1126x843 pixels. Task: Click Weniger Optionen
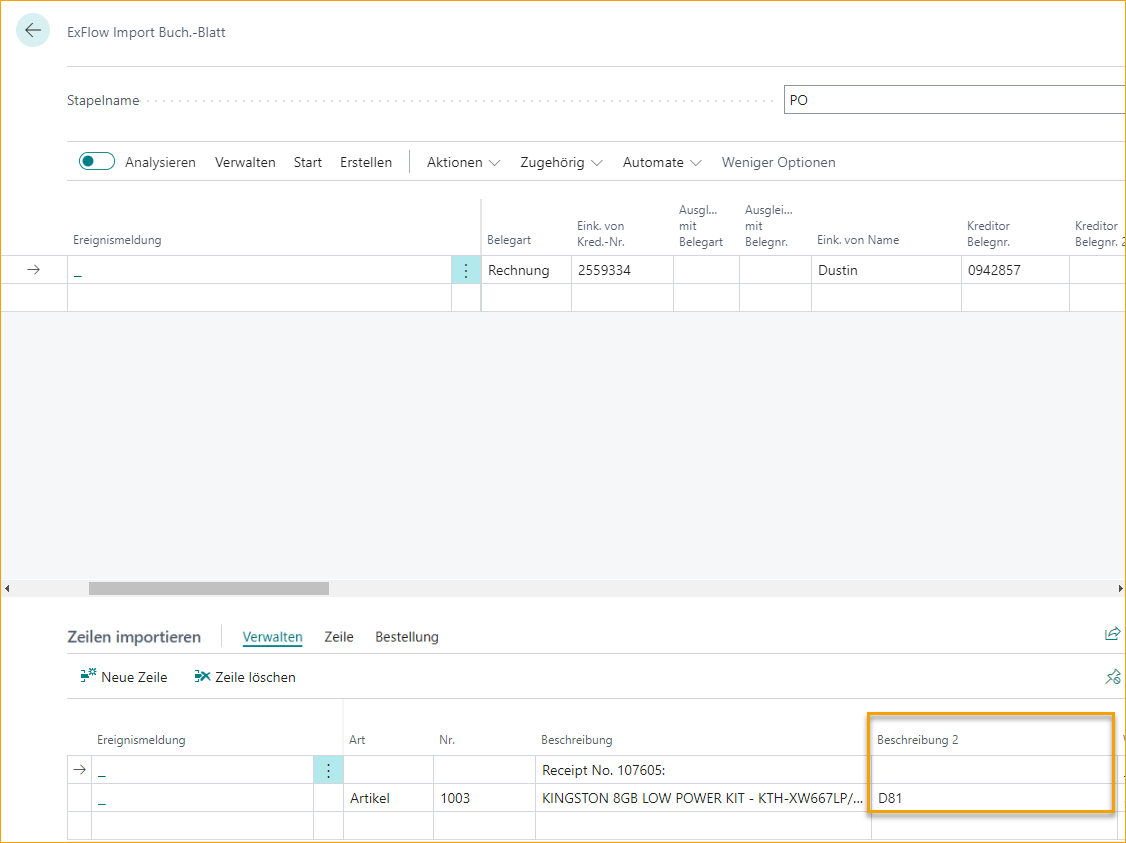[x=778, y=162]
